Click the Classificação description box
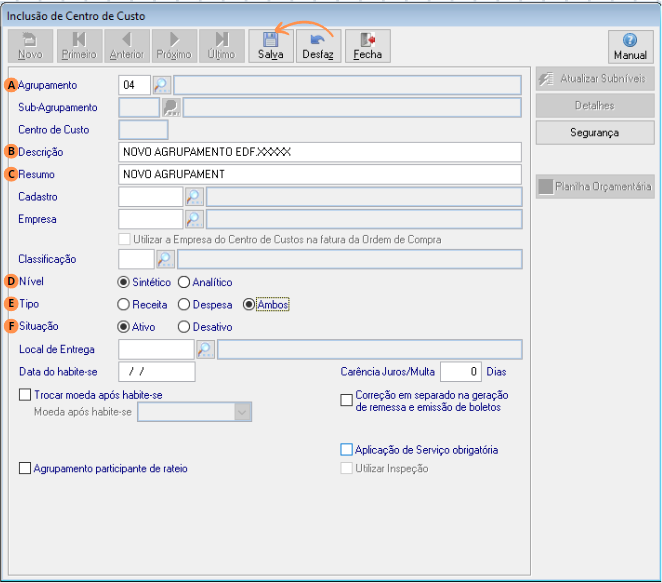Image resolution: width=662 pixels, height=583 pixels. (350, 259)
